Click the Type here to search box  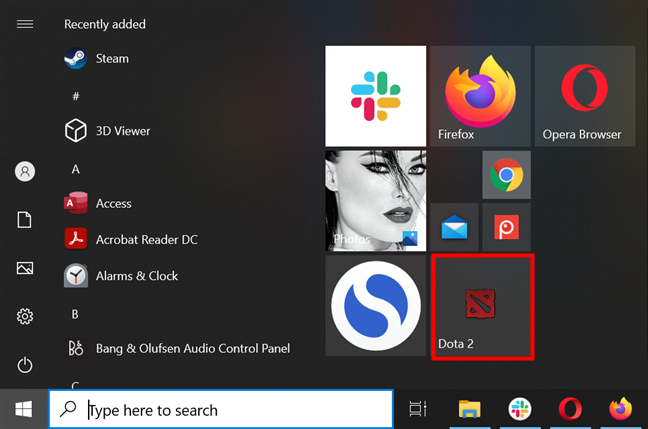221,409
